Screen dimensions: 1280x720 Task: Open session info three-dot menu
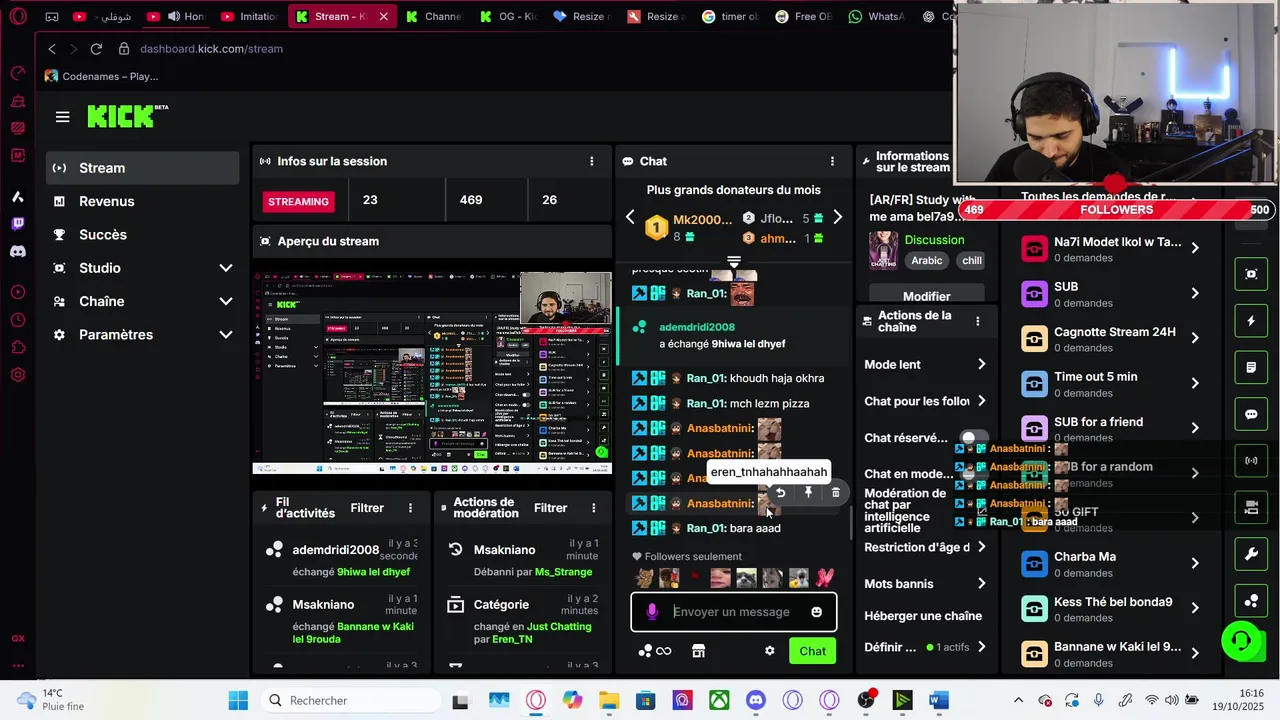coord(591,161)
